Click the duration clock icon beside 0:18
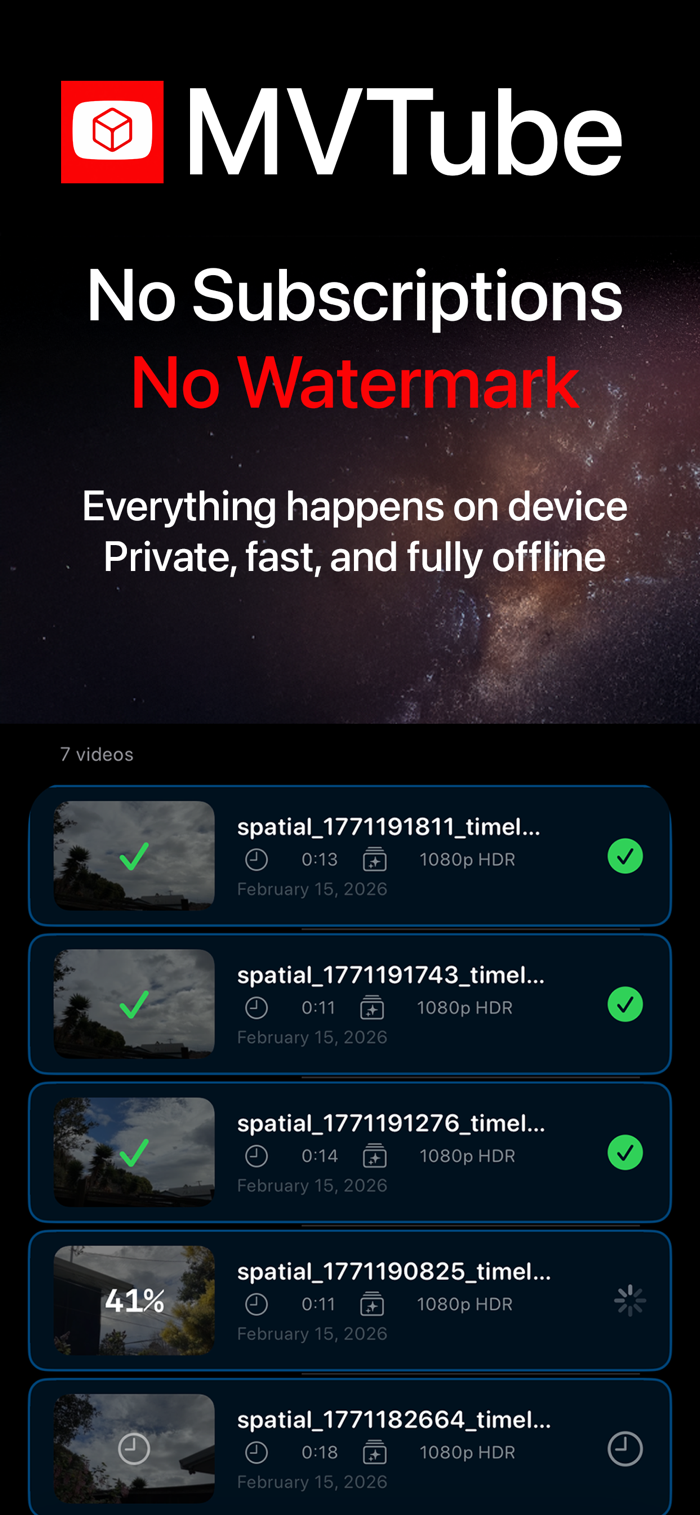Image resolution: width=700 pixels, height=1515 pixels. click(x=256, y=1452)
